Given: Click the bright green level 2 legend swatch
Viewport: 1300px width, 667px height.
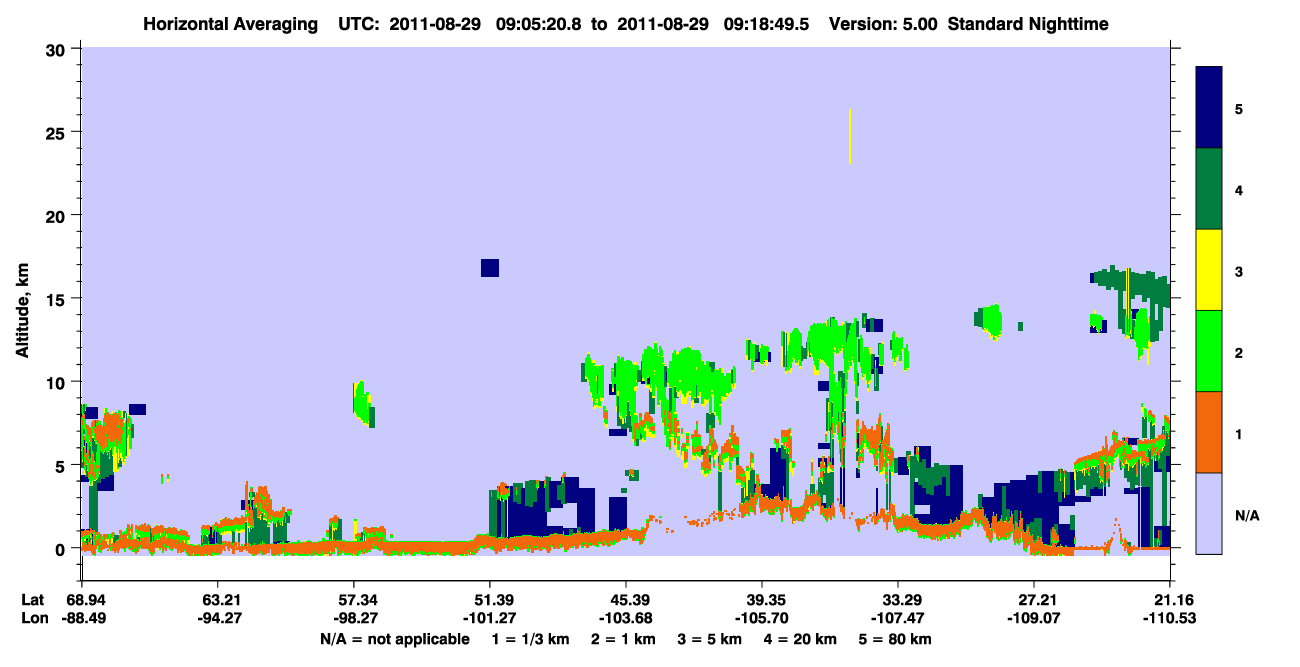Looking at the screenshot, I should tap(1209, 351).
